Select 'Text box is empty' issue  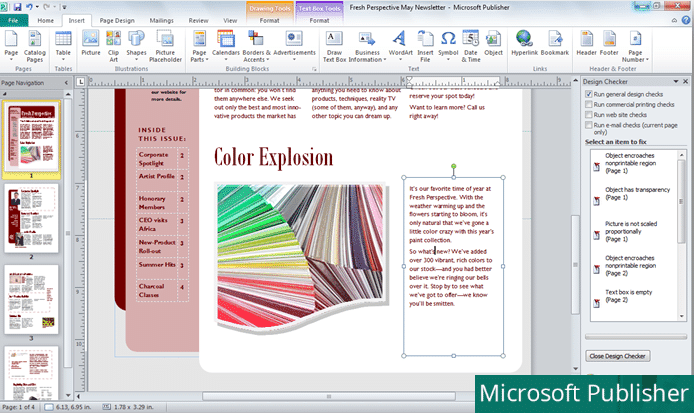630,295
